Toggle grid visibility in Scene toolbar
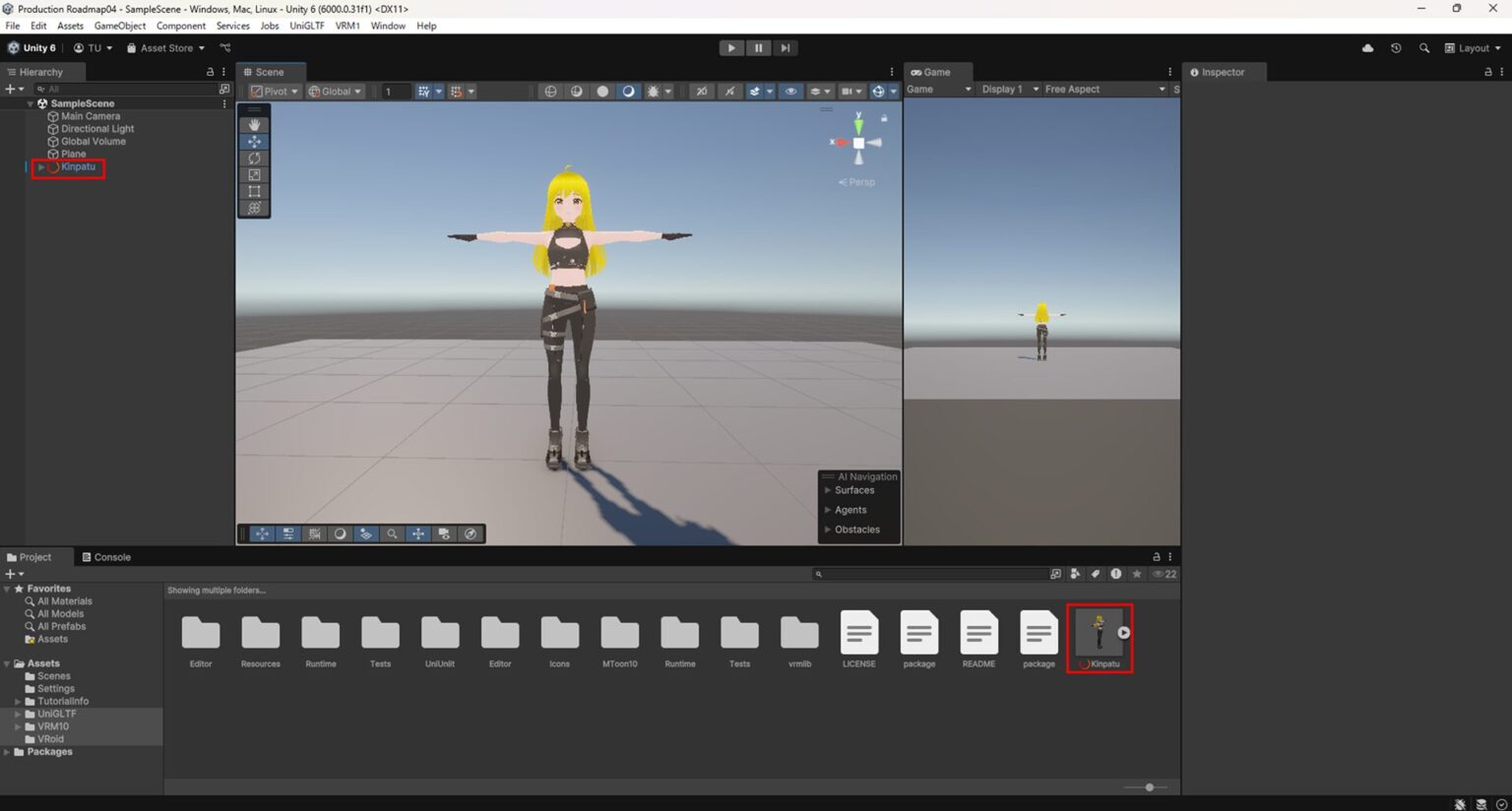Viewport: 1512px width, 811px height. tap(423, 91)
